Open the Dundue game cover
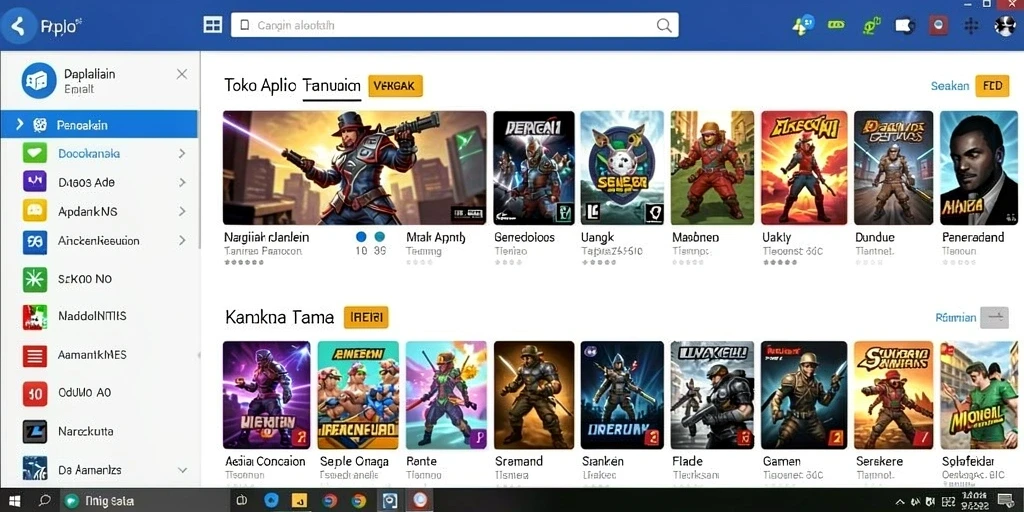Viewport: 1024px width, 512px height. point(893,168)
